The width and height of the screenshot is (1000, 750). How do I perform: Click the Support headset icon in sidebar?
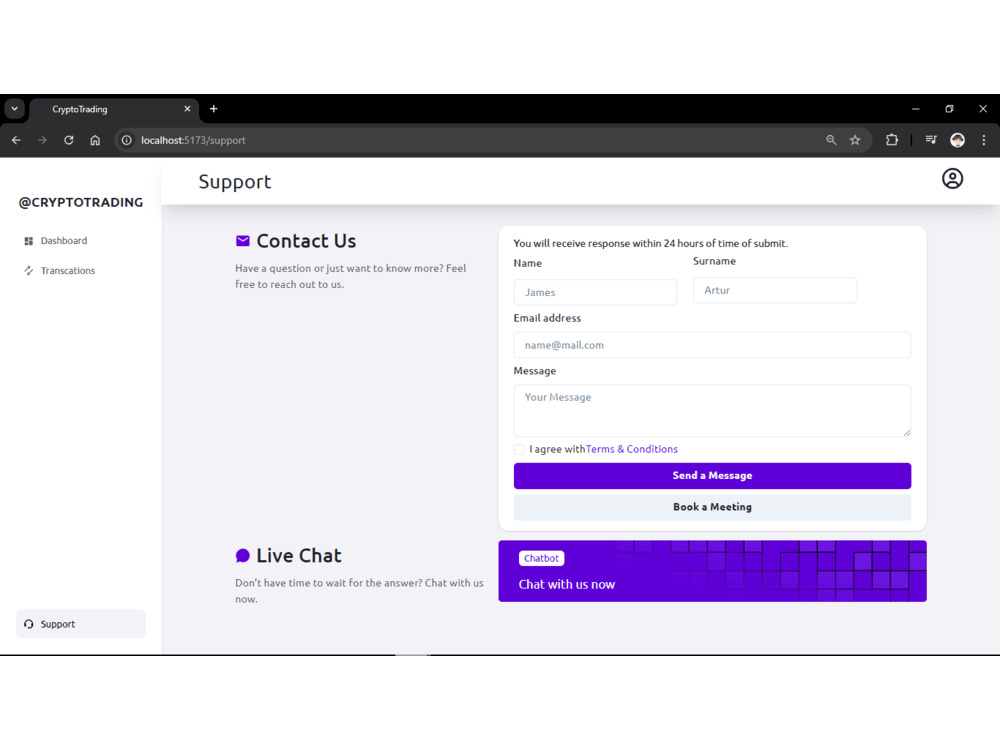coord(29,624)
